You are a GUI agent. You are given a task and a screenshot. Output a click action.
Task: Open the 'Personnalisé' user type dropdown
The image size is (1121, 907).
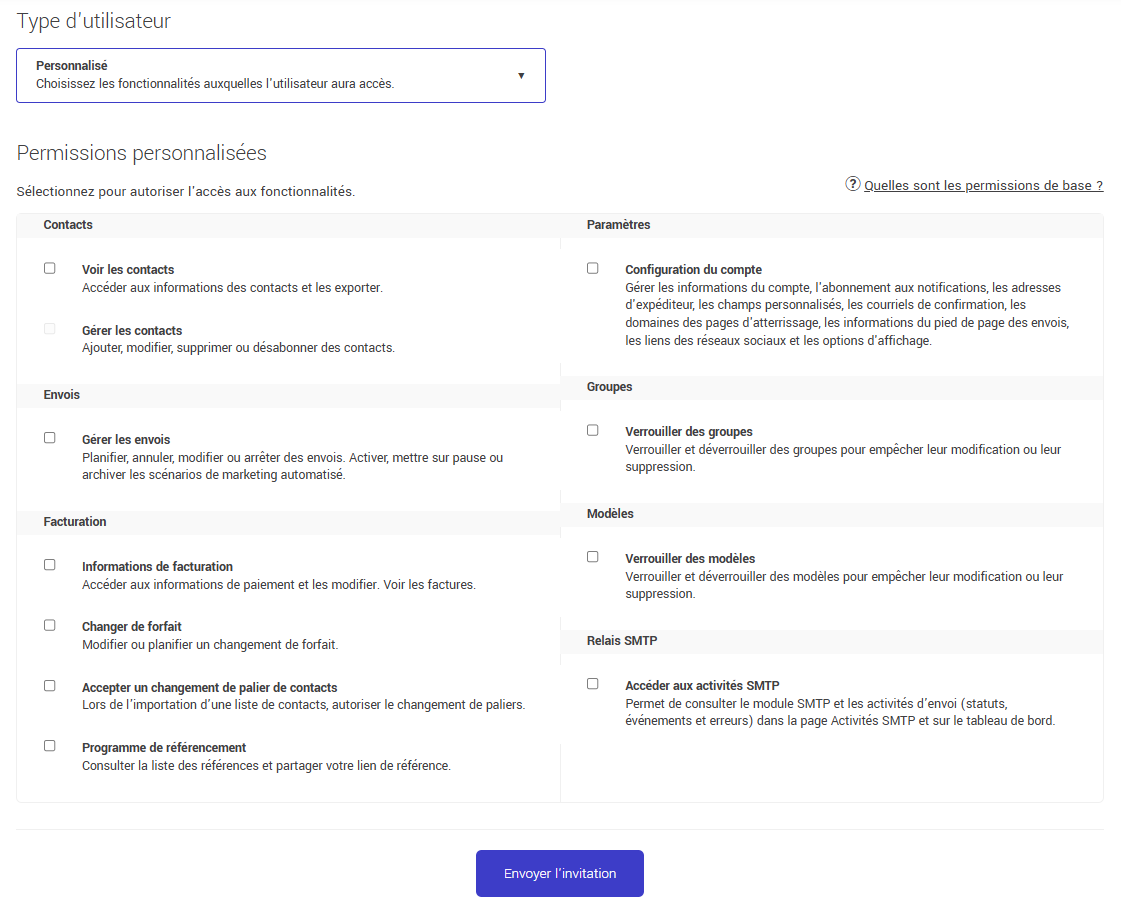click(280, 75)
